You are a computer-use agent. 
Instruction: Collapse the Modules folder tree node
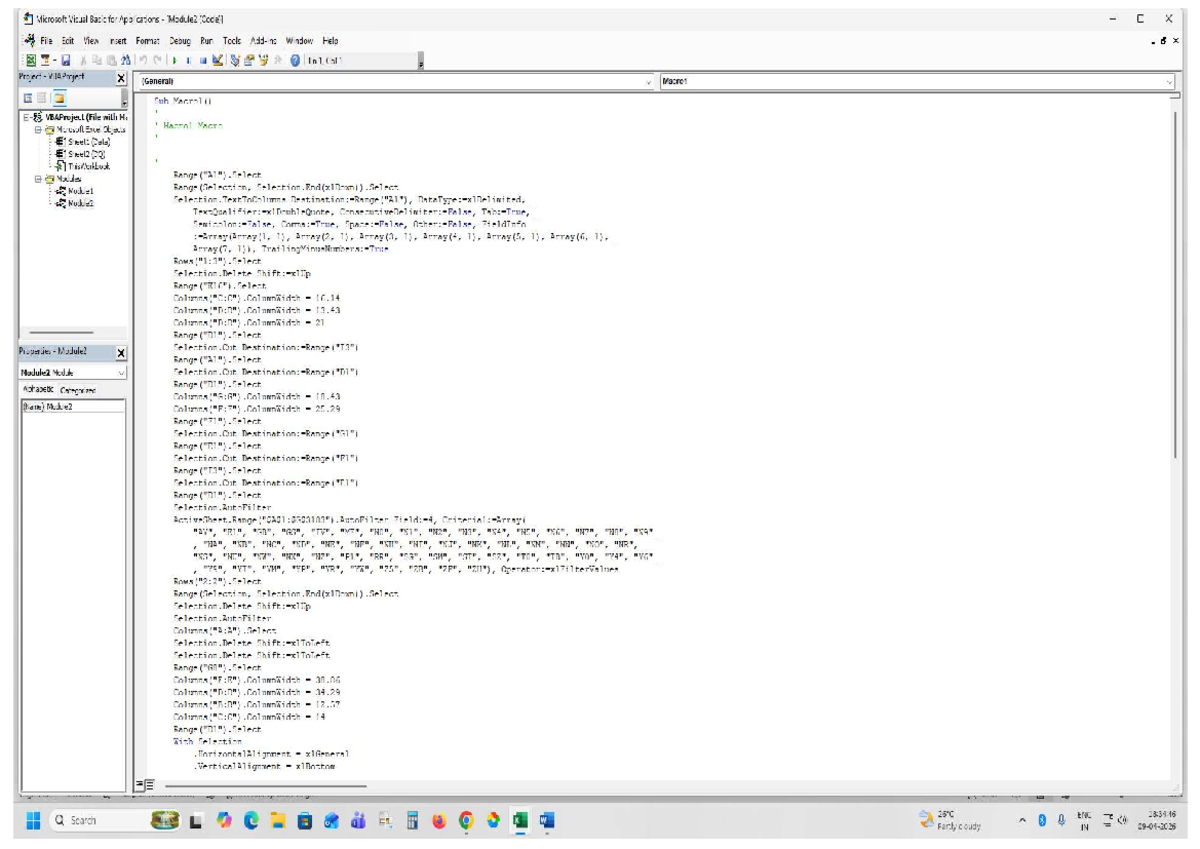coord(38,179)
